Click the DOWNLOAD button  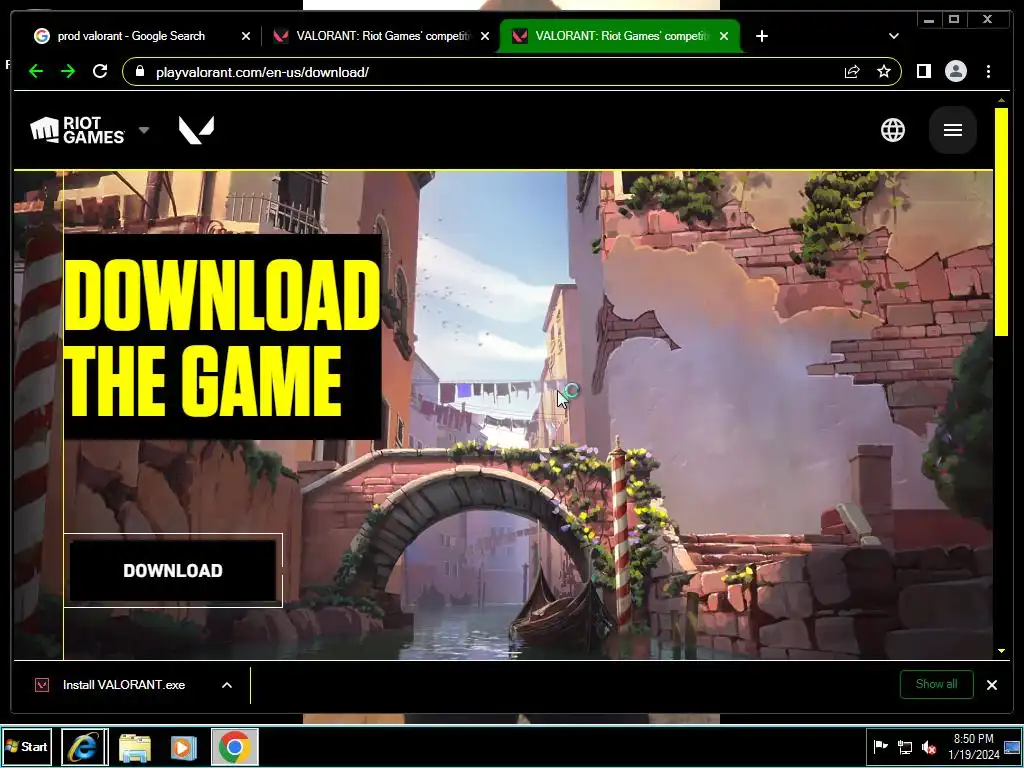[x=173, y=570]
